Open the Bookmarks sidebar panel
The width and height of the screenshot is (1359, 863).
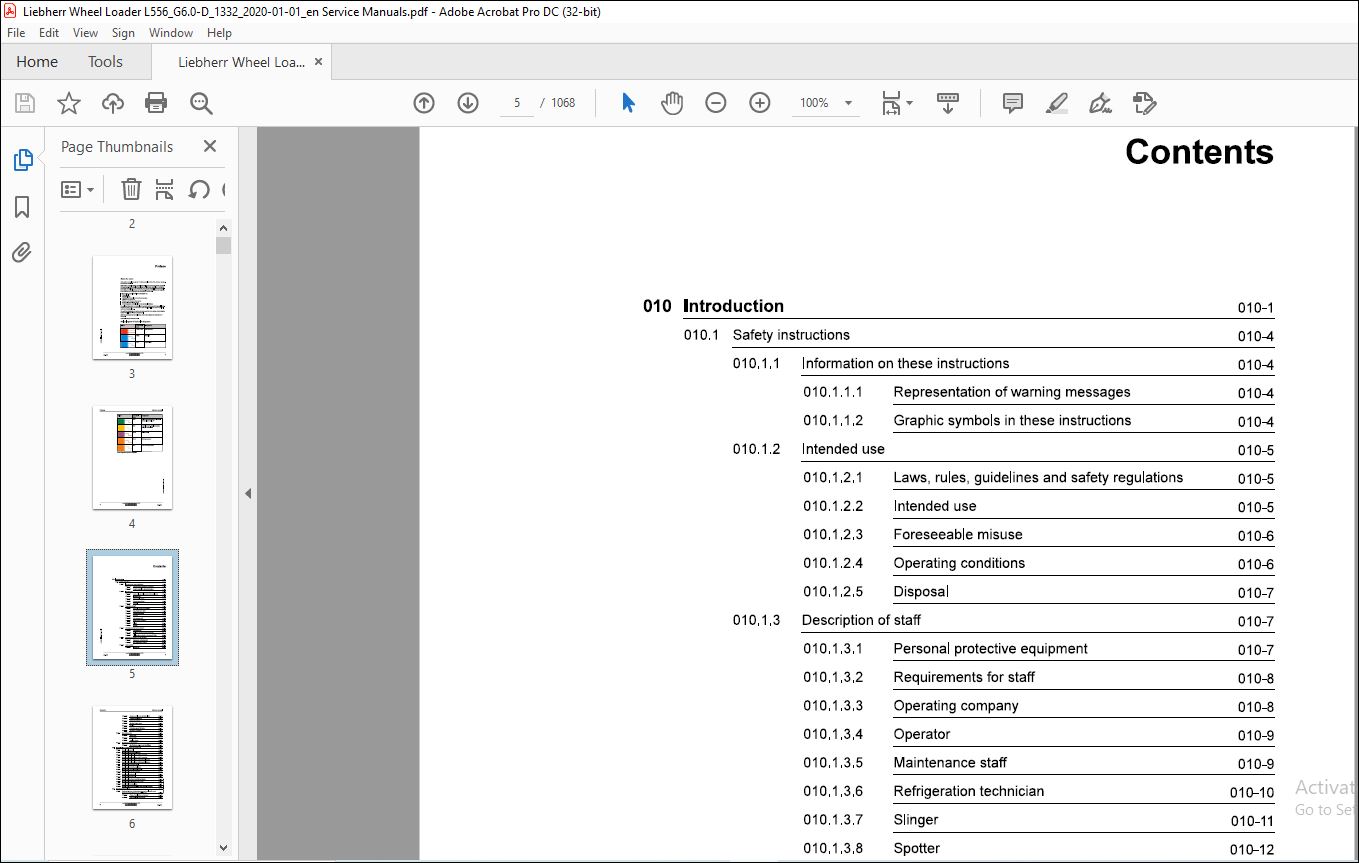pos(22,207)
